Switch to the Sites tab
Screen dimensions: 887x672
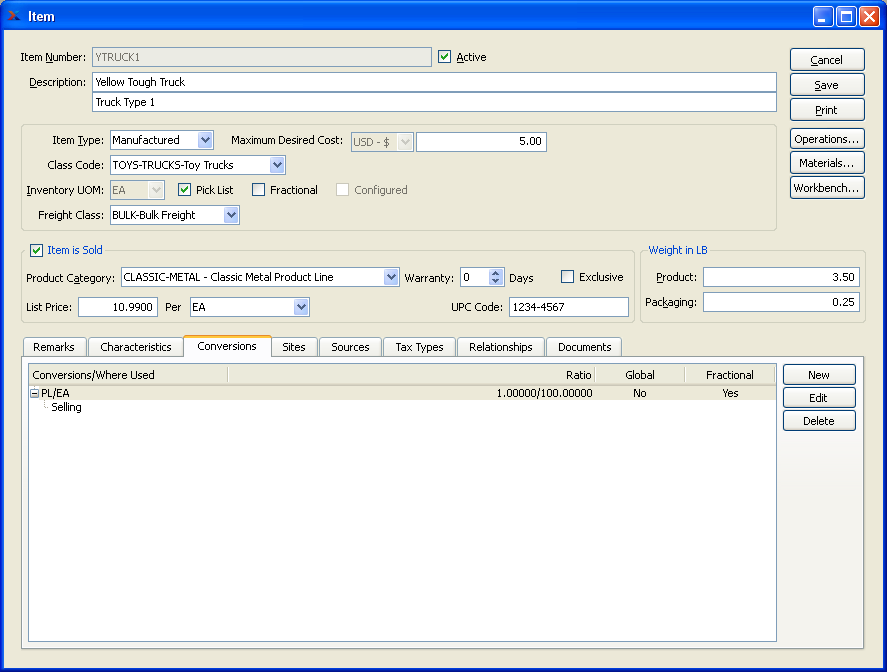(294, 347)
